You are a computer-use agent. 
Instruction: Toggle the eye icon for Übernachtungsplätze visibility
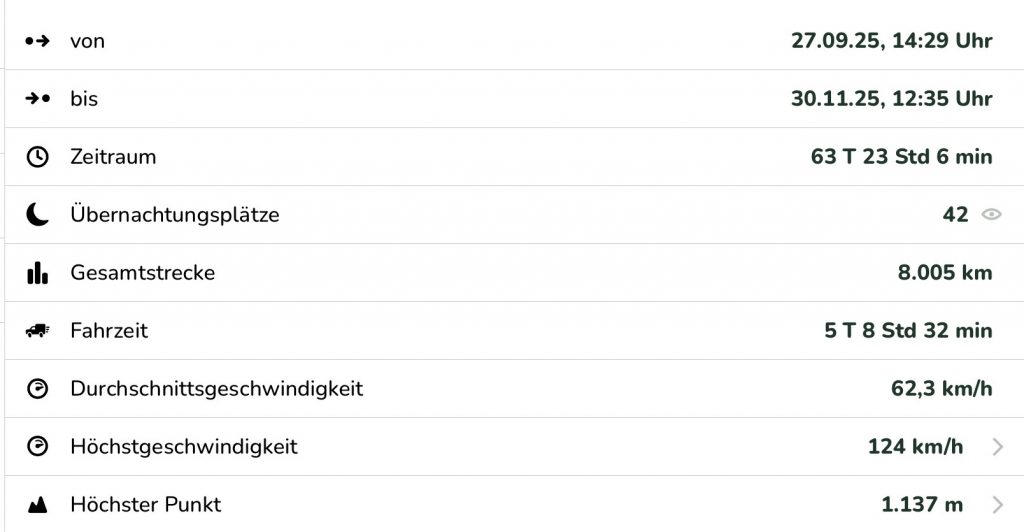tap(991, 214)
